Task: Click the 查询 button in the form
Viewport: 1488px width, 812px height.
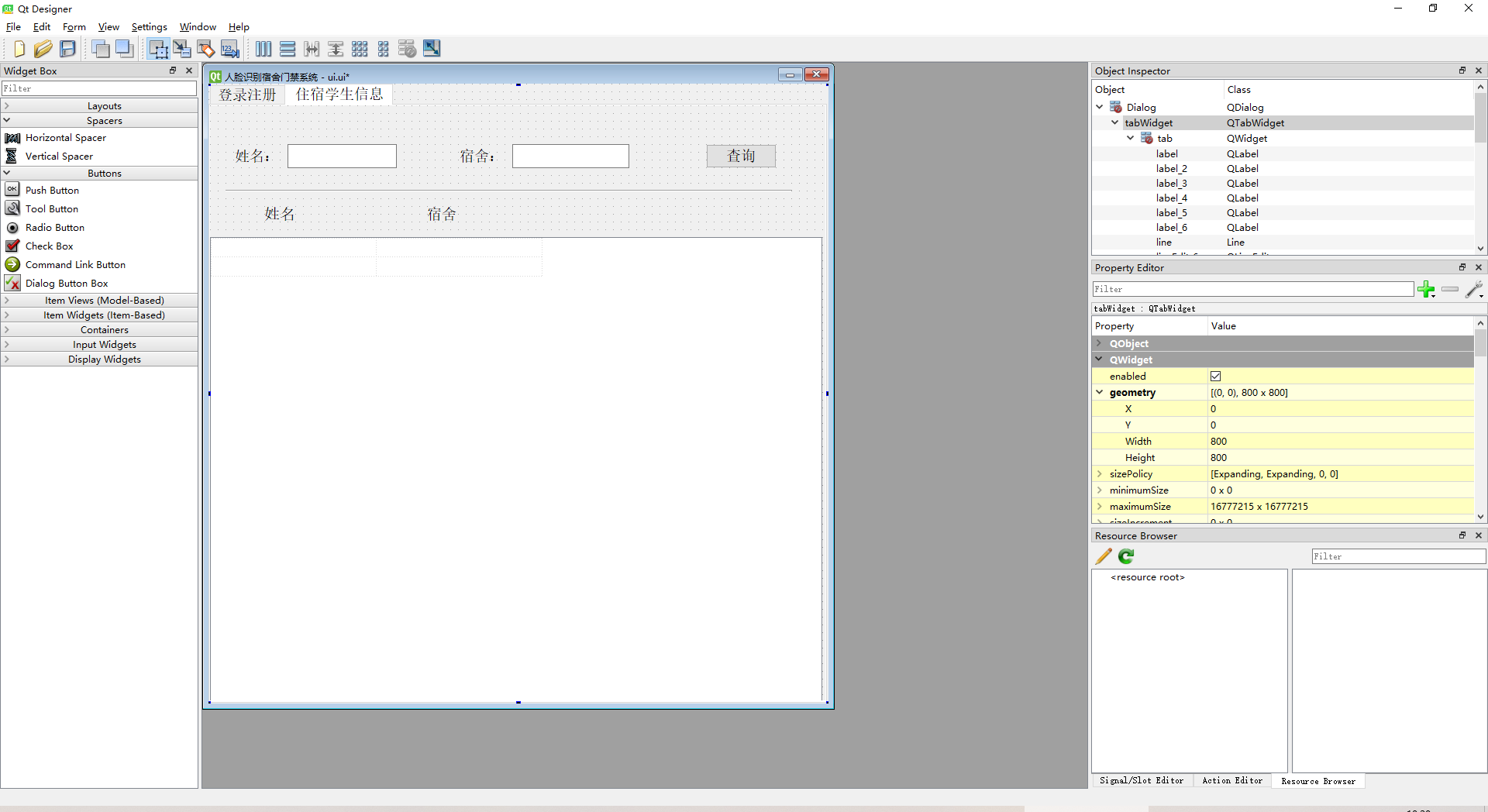Action: 741,156
